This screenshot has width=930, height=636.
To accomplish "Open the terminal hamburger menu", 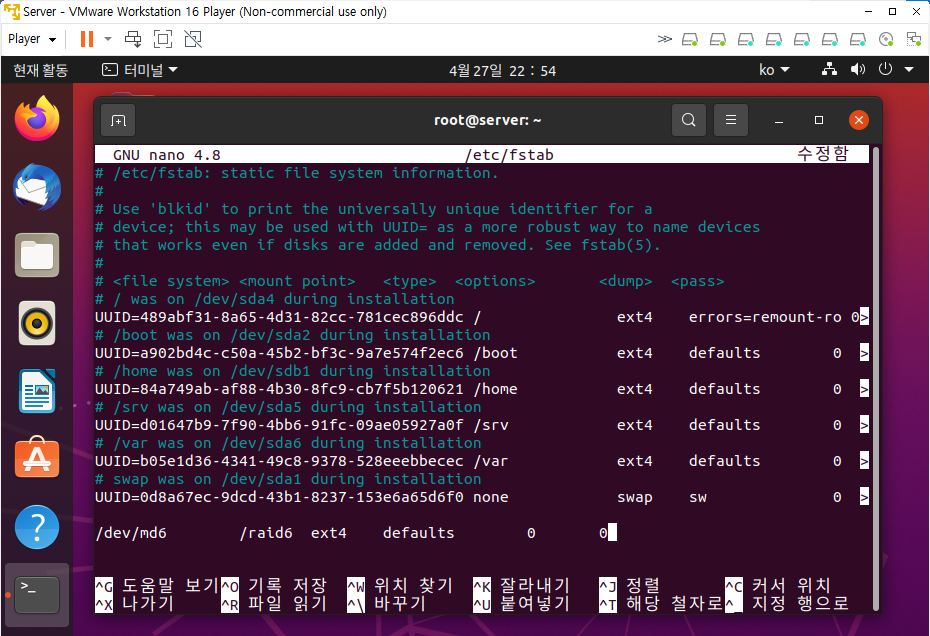I will (x=731, y=120).
